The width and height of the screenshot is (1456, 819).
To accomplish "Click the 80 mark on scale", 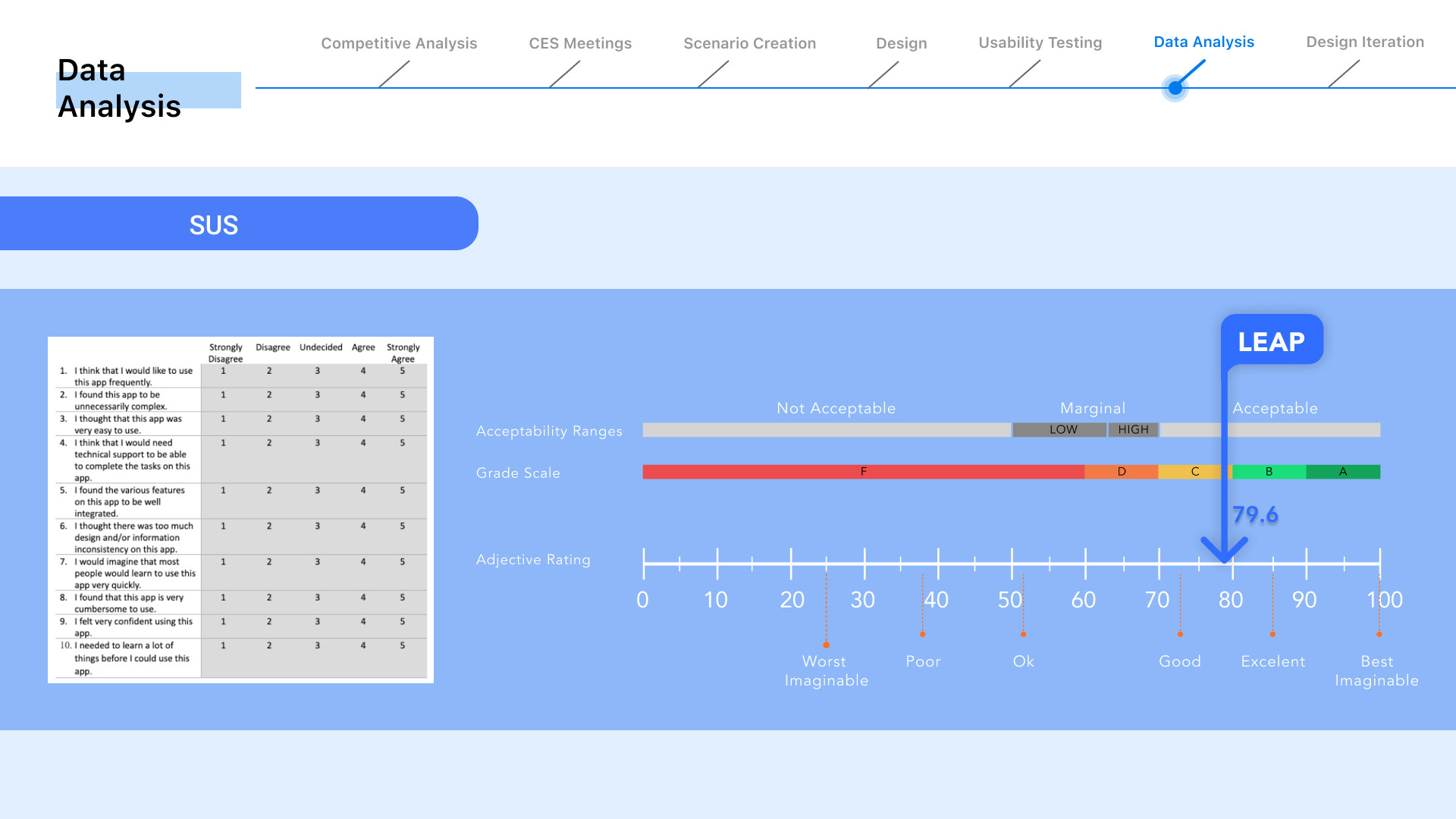I will [x=1231, y=600].
